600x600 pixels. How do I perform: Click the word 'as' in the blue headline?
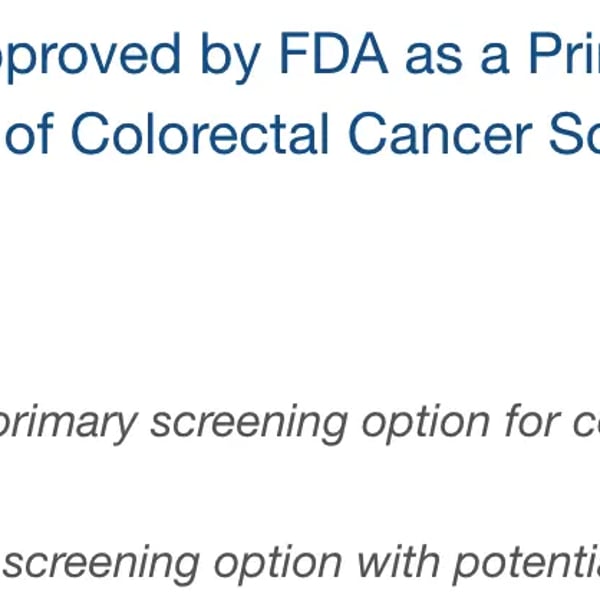434,59
